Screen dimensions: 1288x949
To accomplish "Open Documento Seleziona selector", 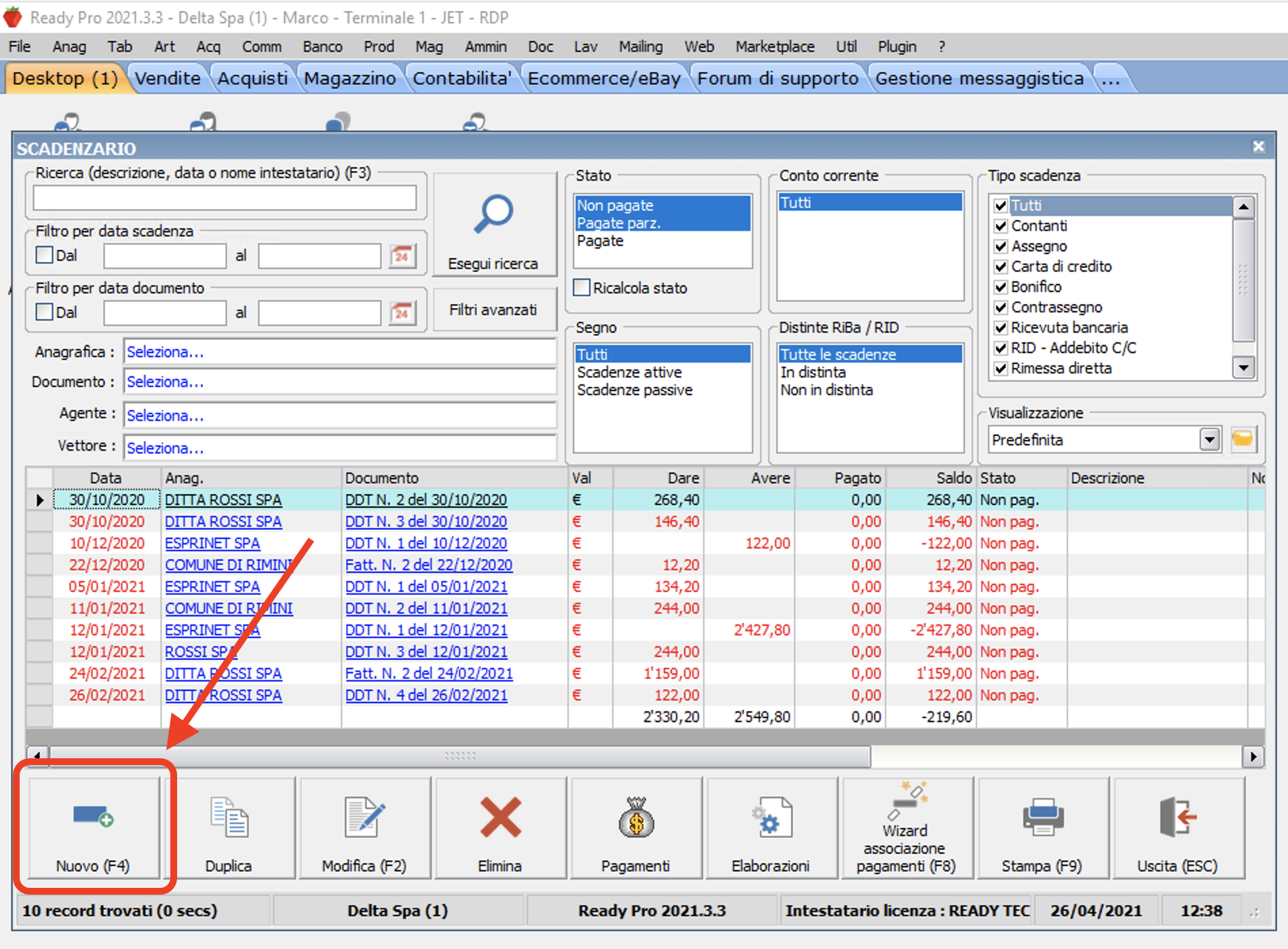I will coord(339,382).
